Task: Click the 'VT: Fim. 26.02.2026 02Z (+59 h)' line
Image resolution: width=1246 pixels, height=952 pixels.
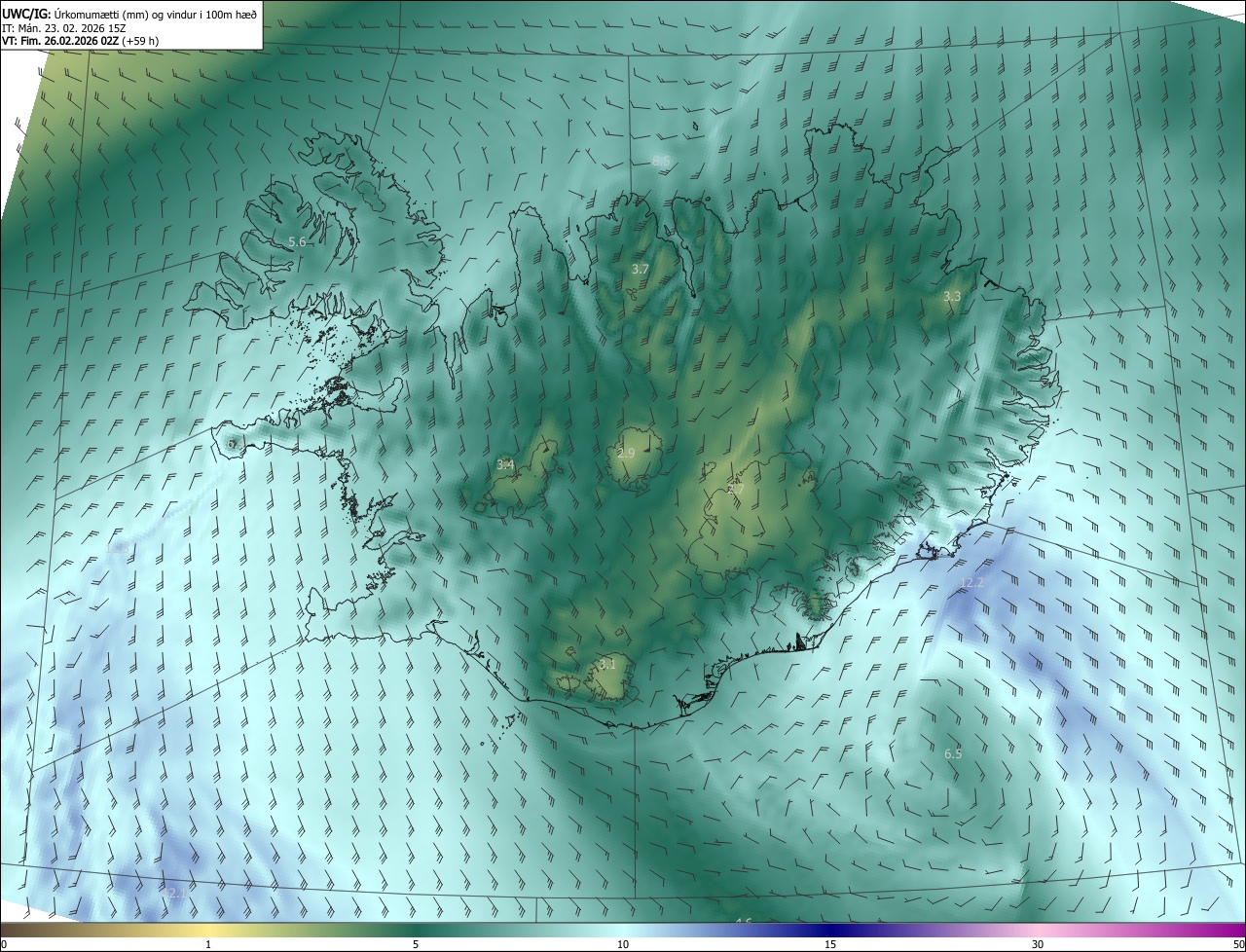Action: tap(81, 41)
